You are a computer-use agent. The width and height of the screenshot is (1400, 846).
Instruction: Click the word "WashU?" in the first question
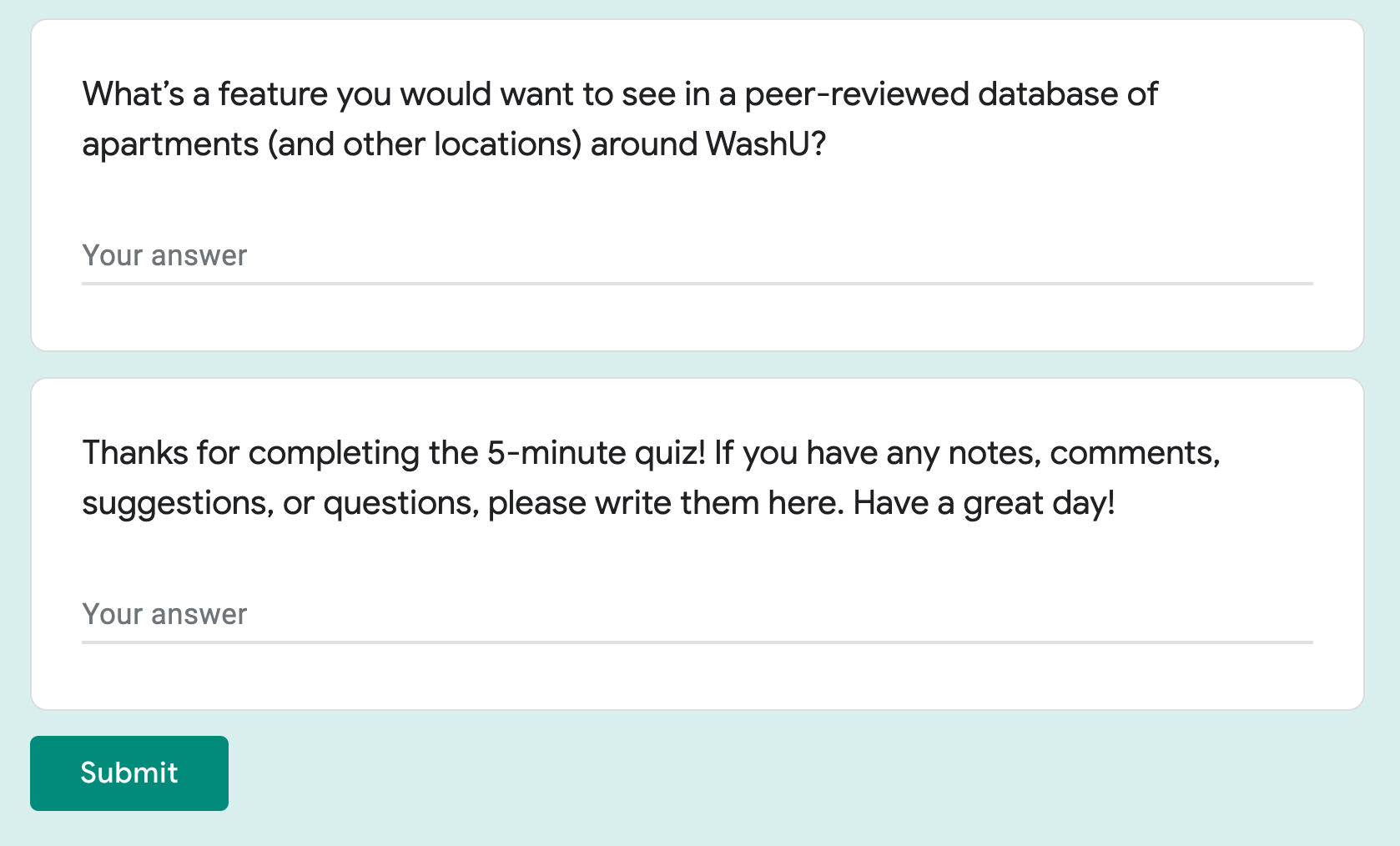tap(766, 144)
